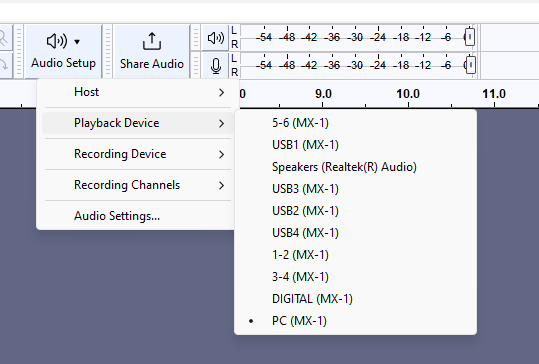Expand the Host submenu chevron arrow

(221, 92)
